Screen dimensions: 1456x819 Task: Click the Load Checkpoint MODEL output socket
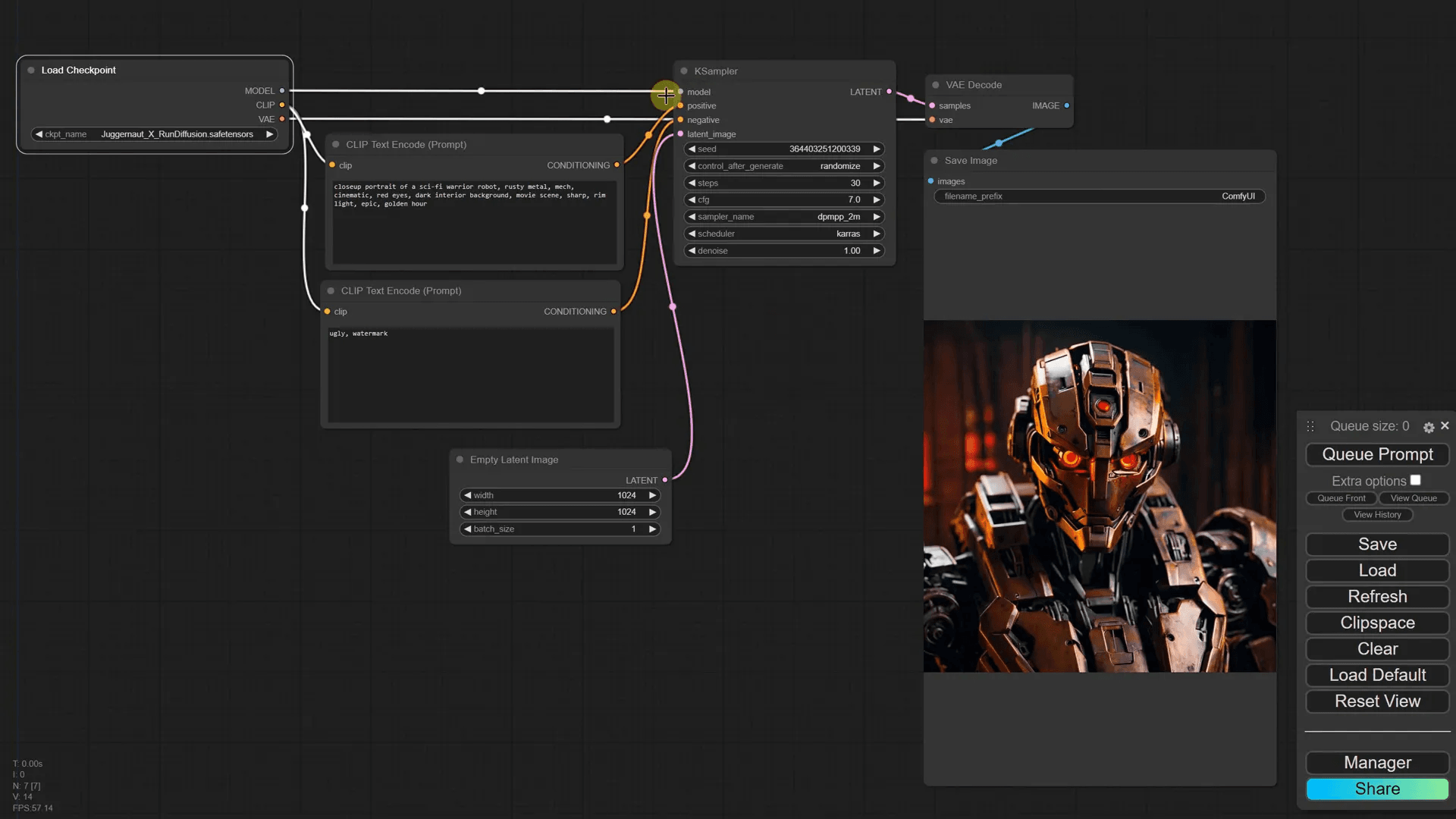click(x=282, y=91)
